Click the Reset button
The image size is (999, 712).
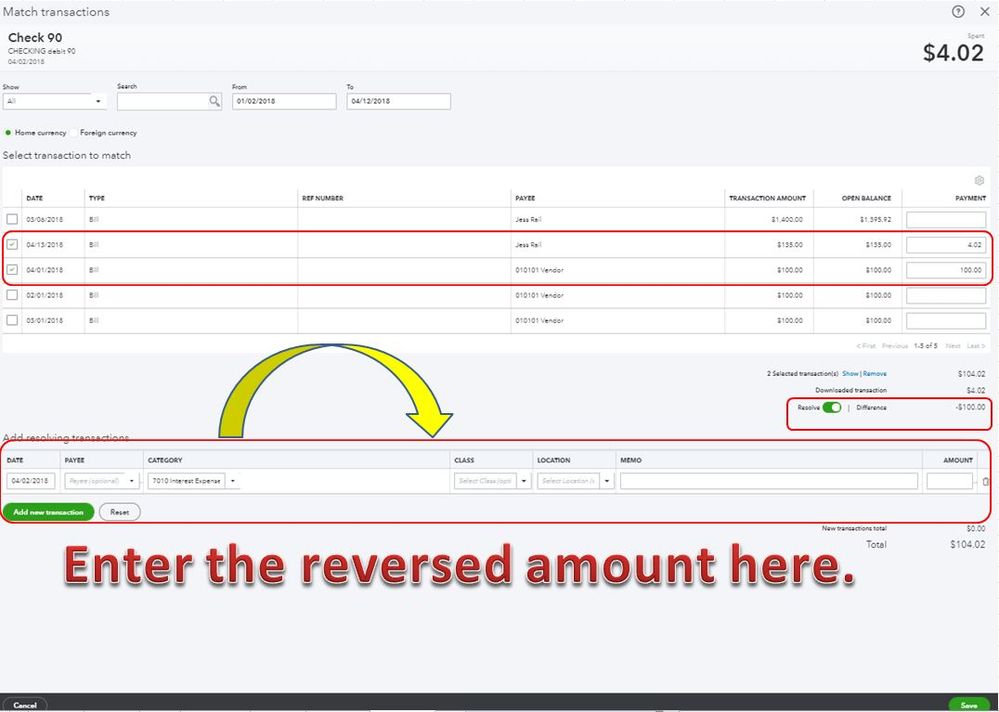[120, 512]
